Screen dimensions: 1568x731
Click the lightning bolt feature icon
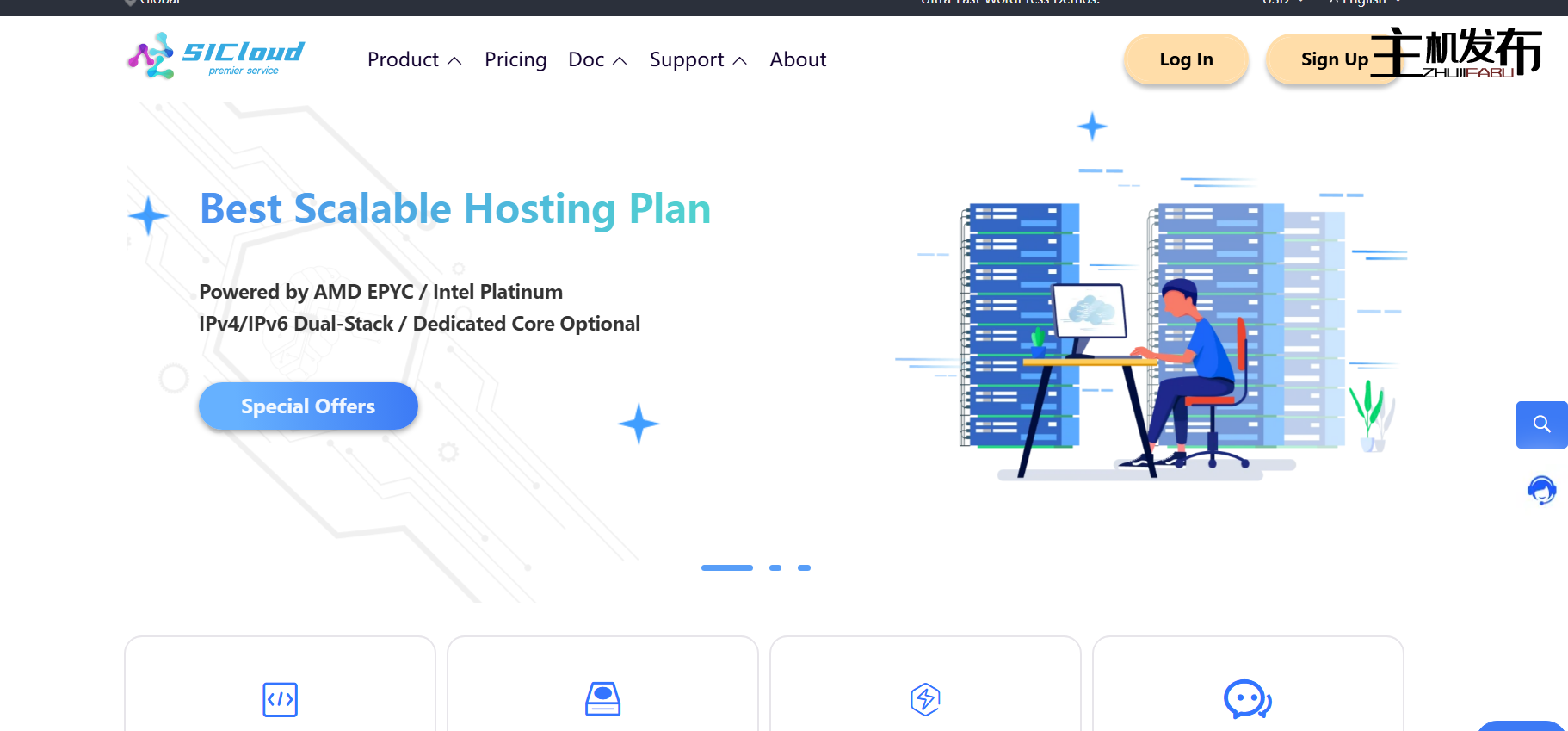coord(925,699)
